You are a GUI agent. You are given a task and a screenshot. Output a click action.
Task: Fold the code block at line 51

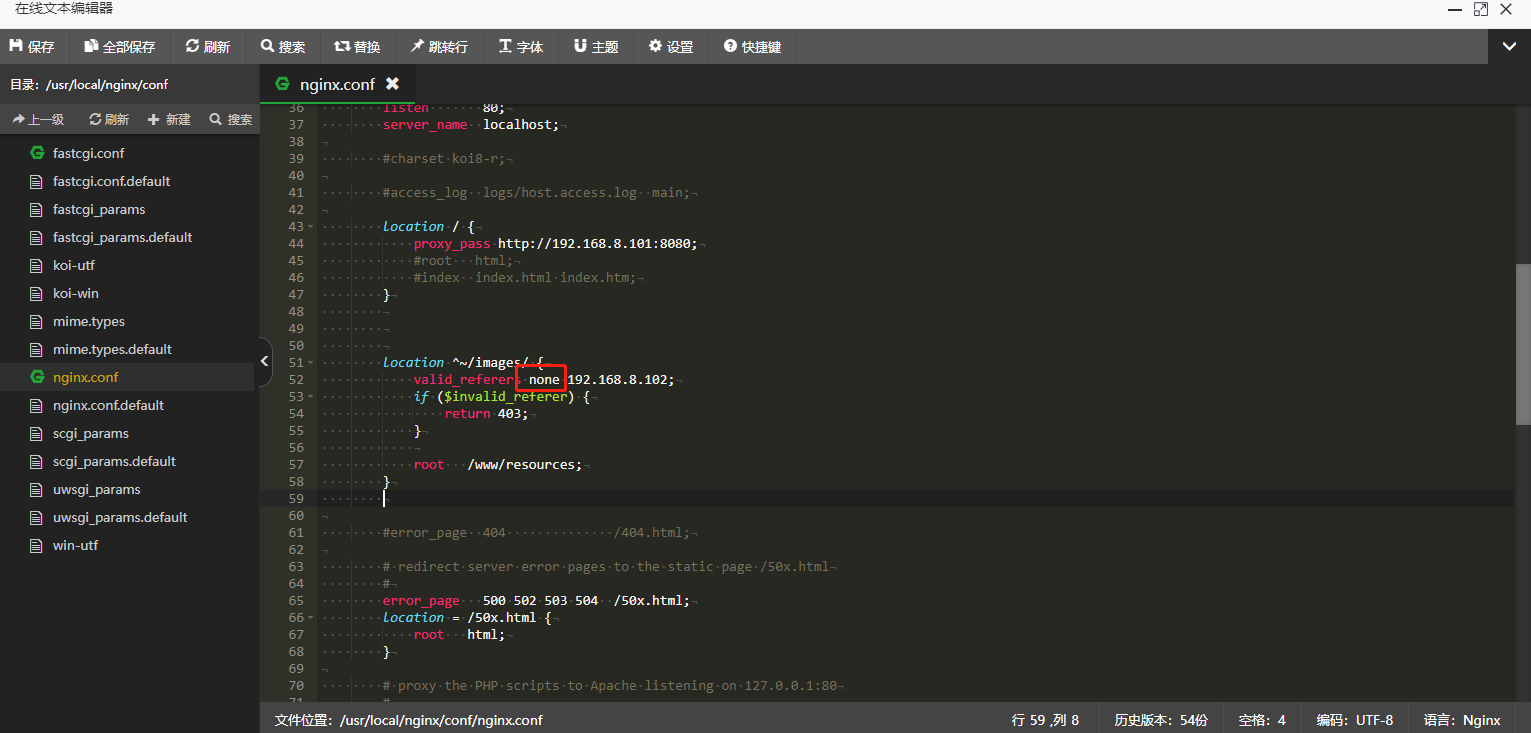tap(311, 363)
